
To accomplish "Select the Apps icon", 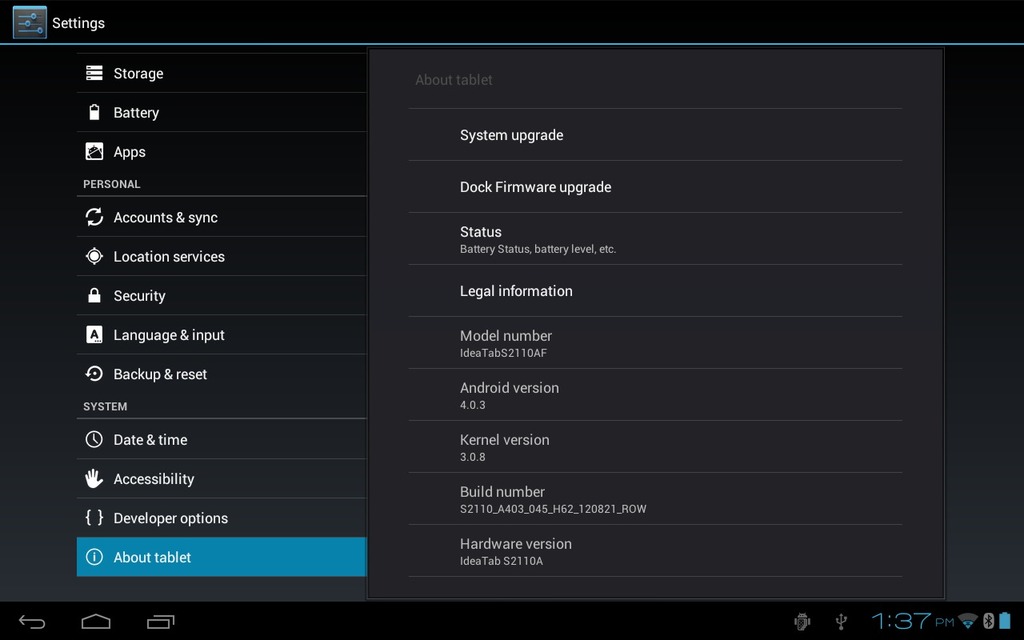I will click(94, 152).
